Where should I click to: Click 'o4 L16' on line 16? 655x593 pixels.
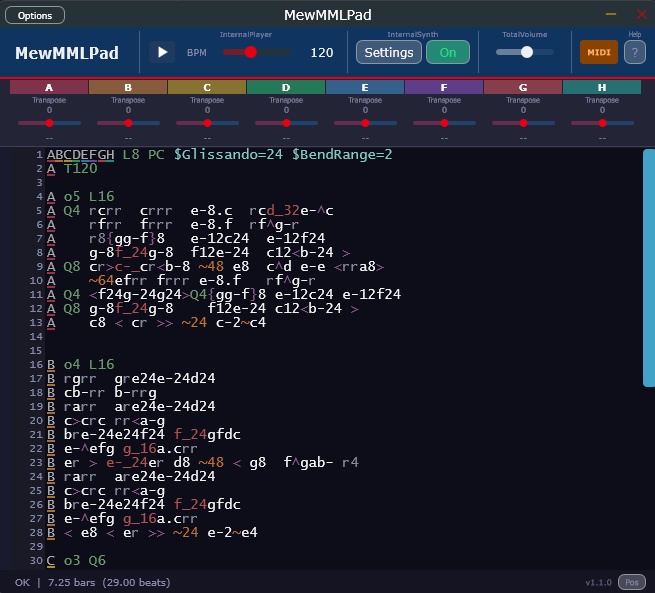click(89, 364)
